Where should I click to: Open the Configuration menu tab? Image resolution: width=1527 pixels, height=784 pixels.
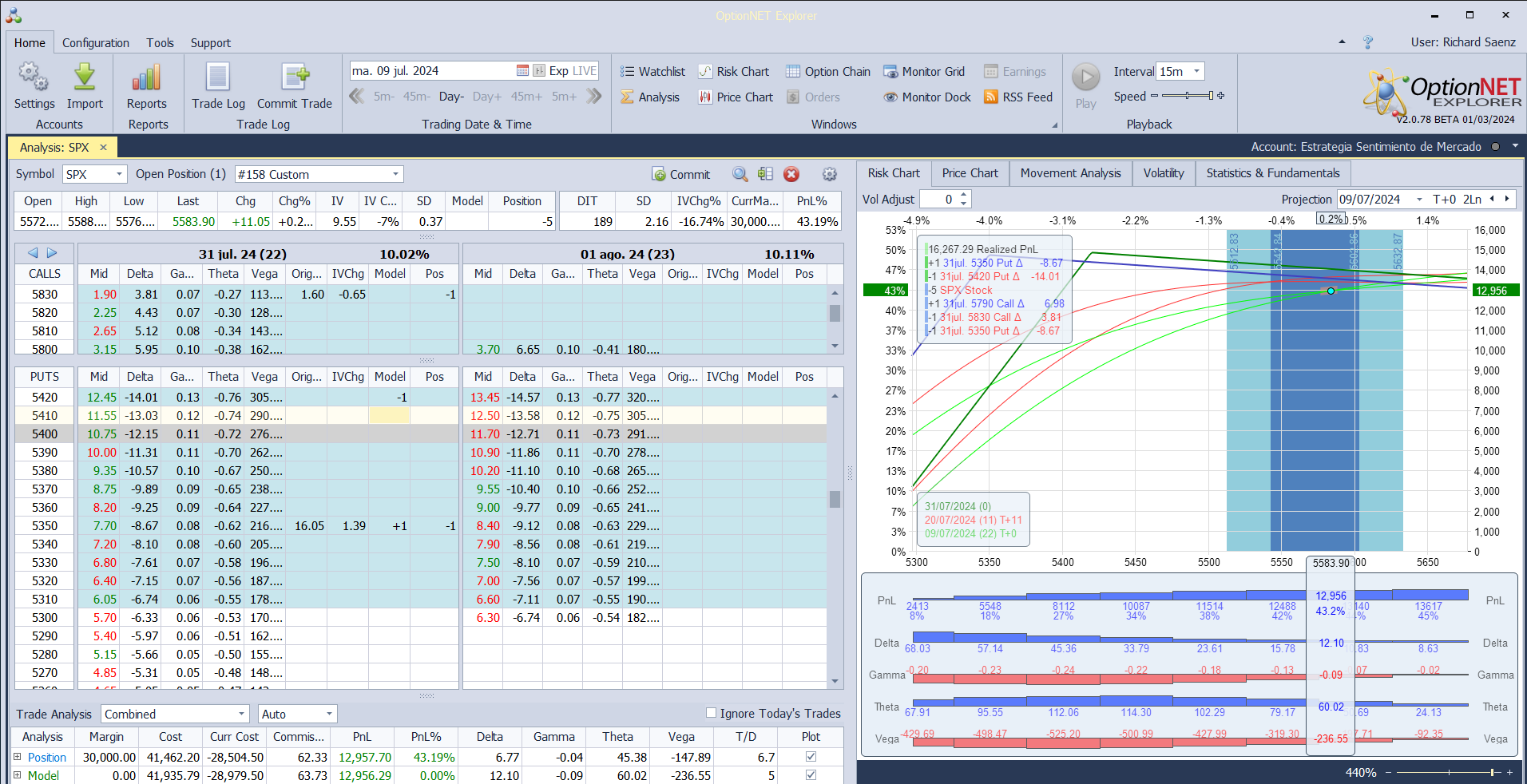[96, 43]
